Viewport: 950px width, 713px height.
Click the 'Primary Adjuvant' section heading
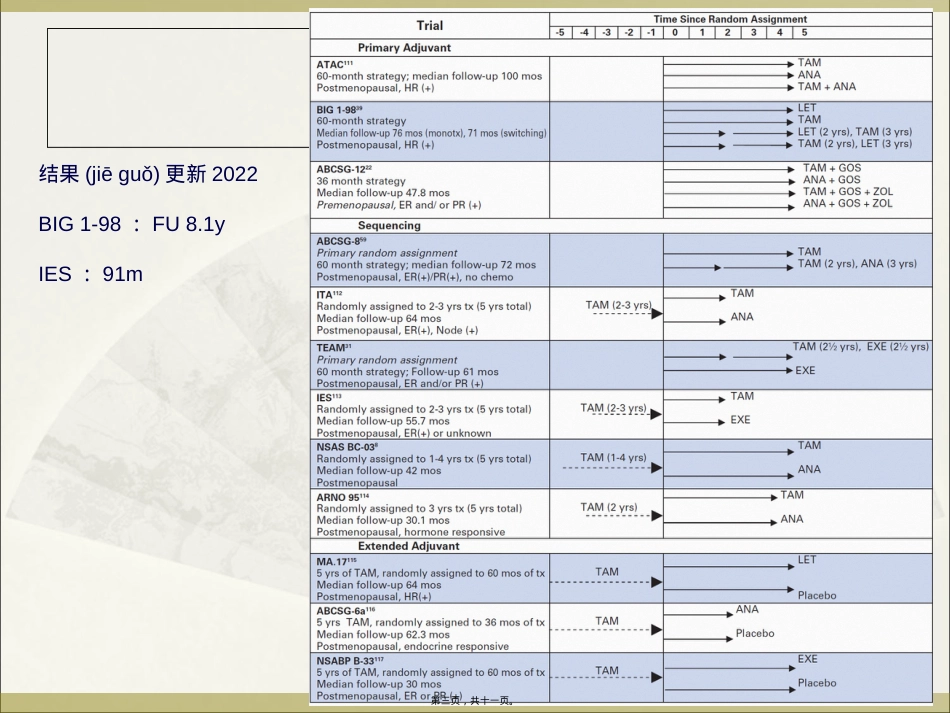404,48
